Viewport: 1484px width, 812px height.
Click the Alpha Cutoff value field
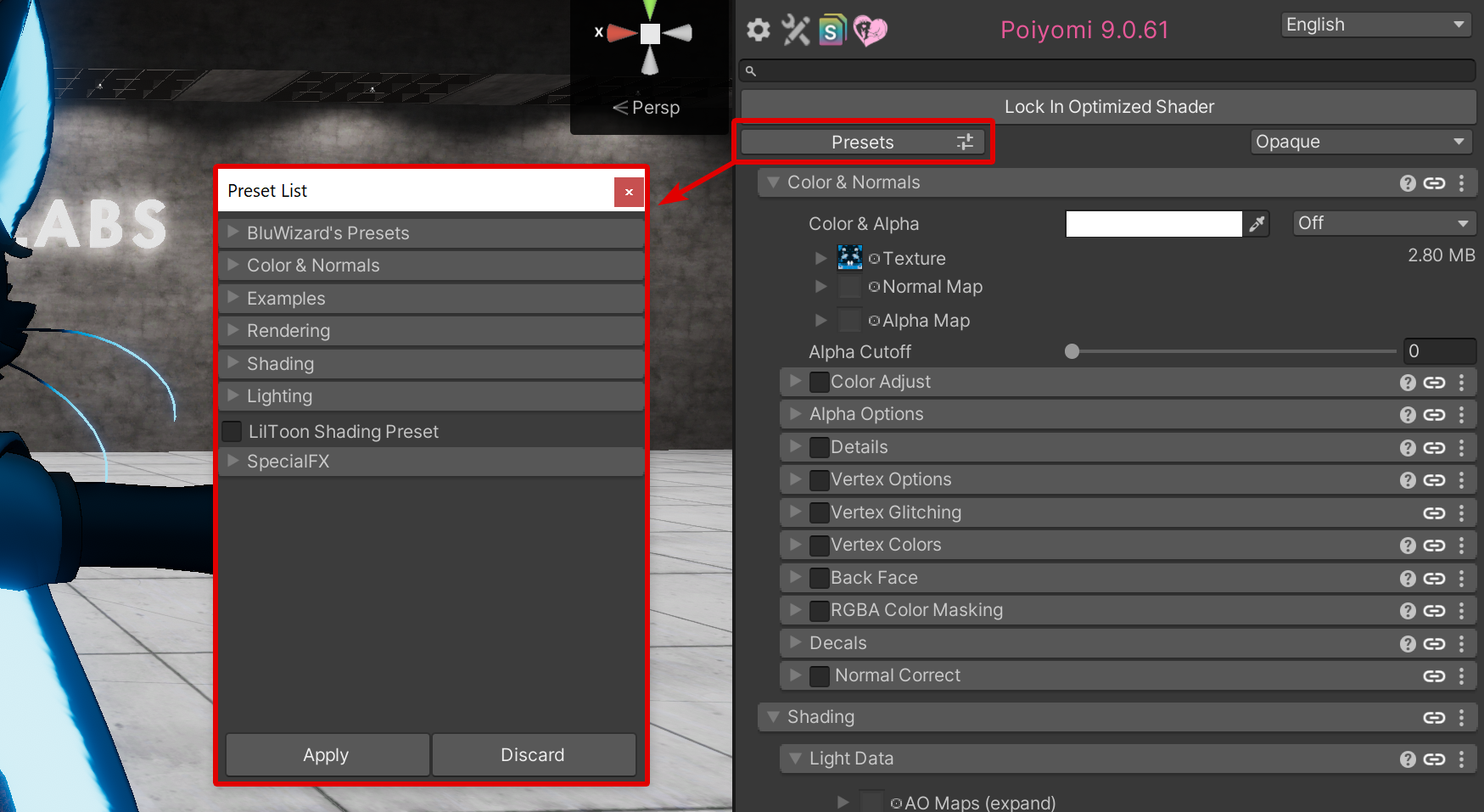pyautogui.click(x=1439, y=351)
